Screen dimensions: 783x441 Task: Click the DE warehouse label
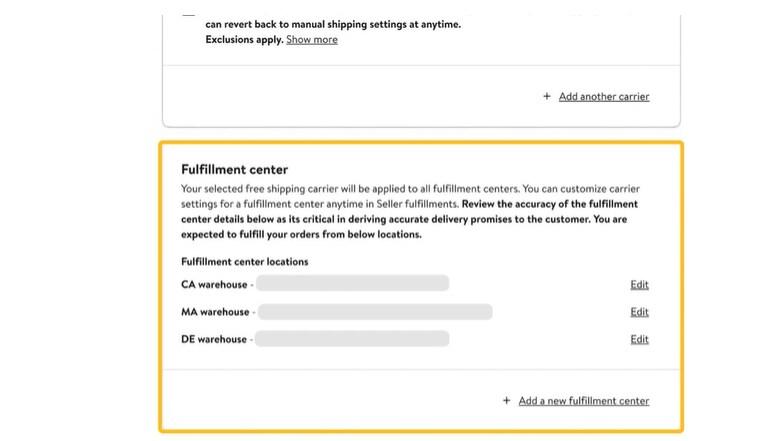(x=214, y=339)
